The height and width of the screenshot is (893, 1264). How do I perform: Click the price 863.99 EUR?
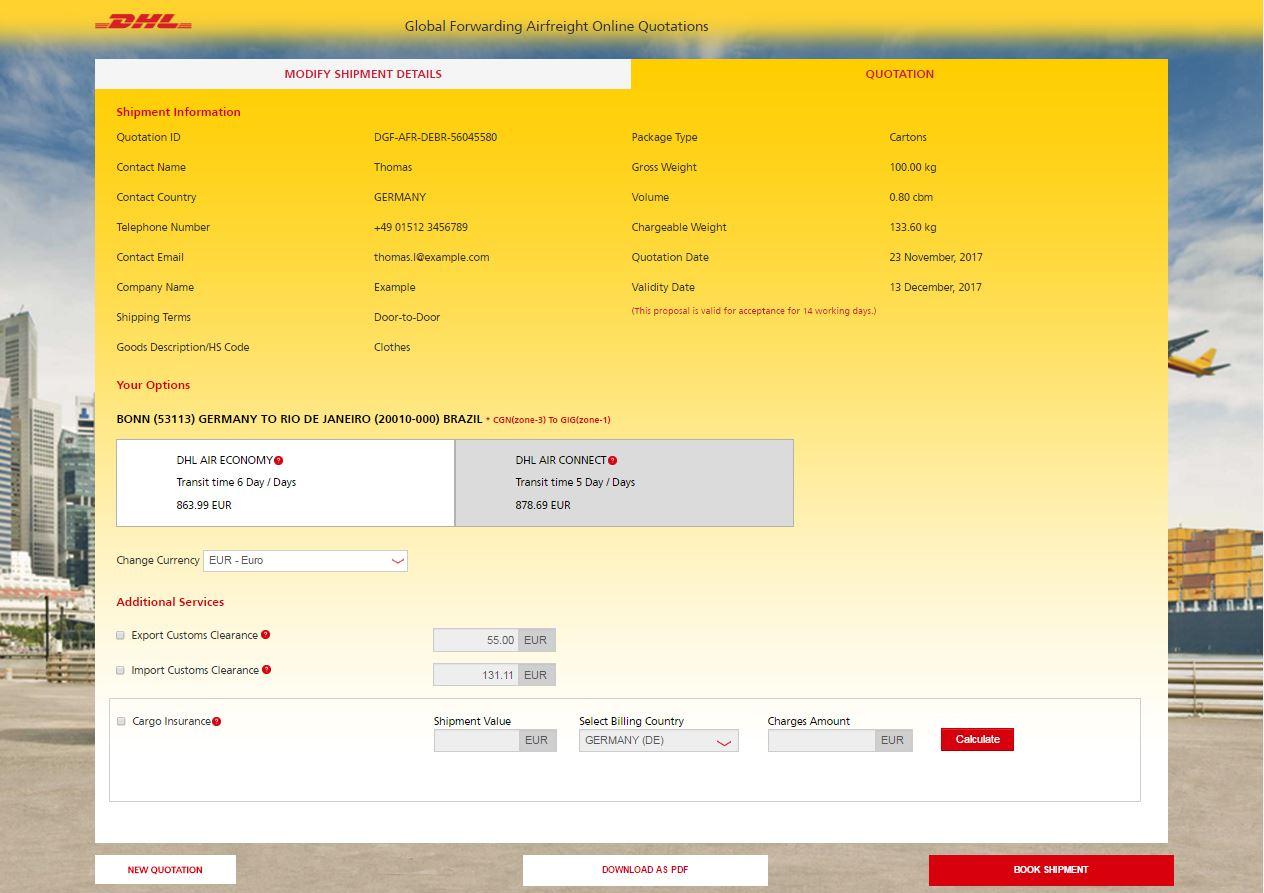point(204,506)
